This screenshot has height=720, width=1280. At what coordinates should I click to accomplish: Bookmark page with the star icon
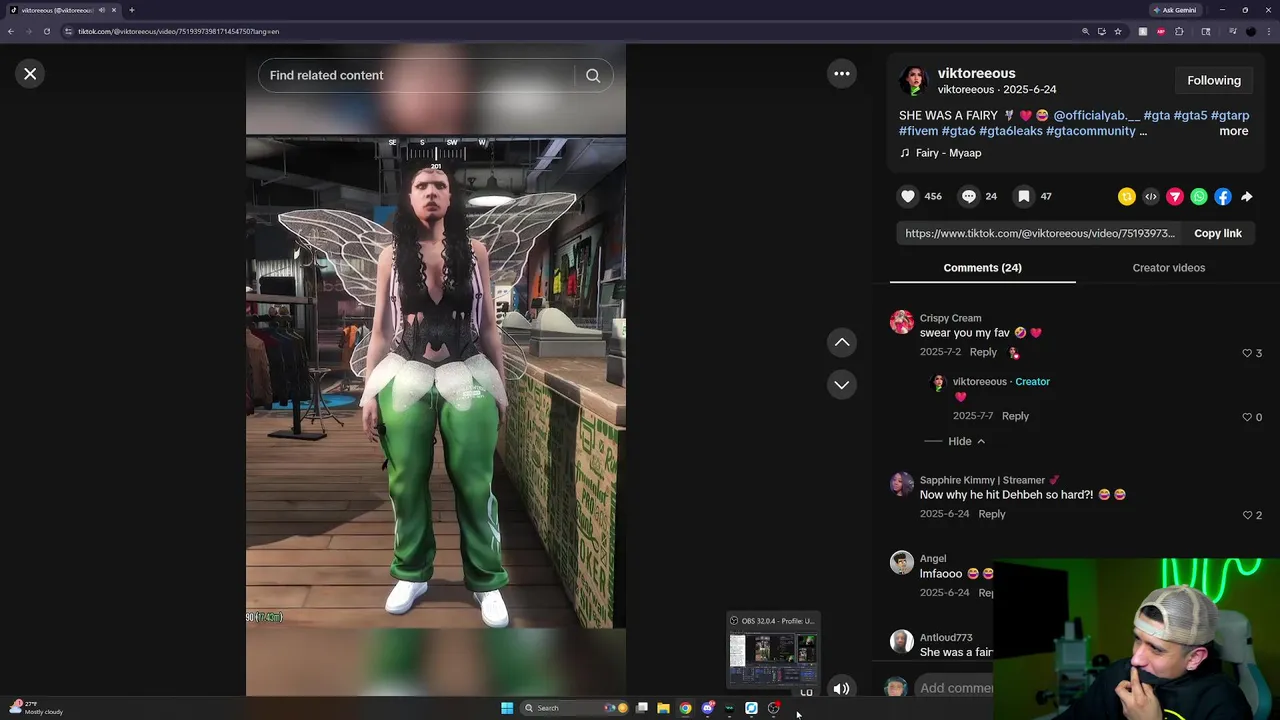pyautogui.click(x=1118, y=31)
